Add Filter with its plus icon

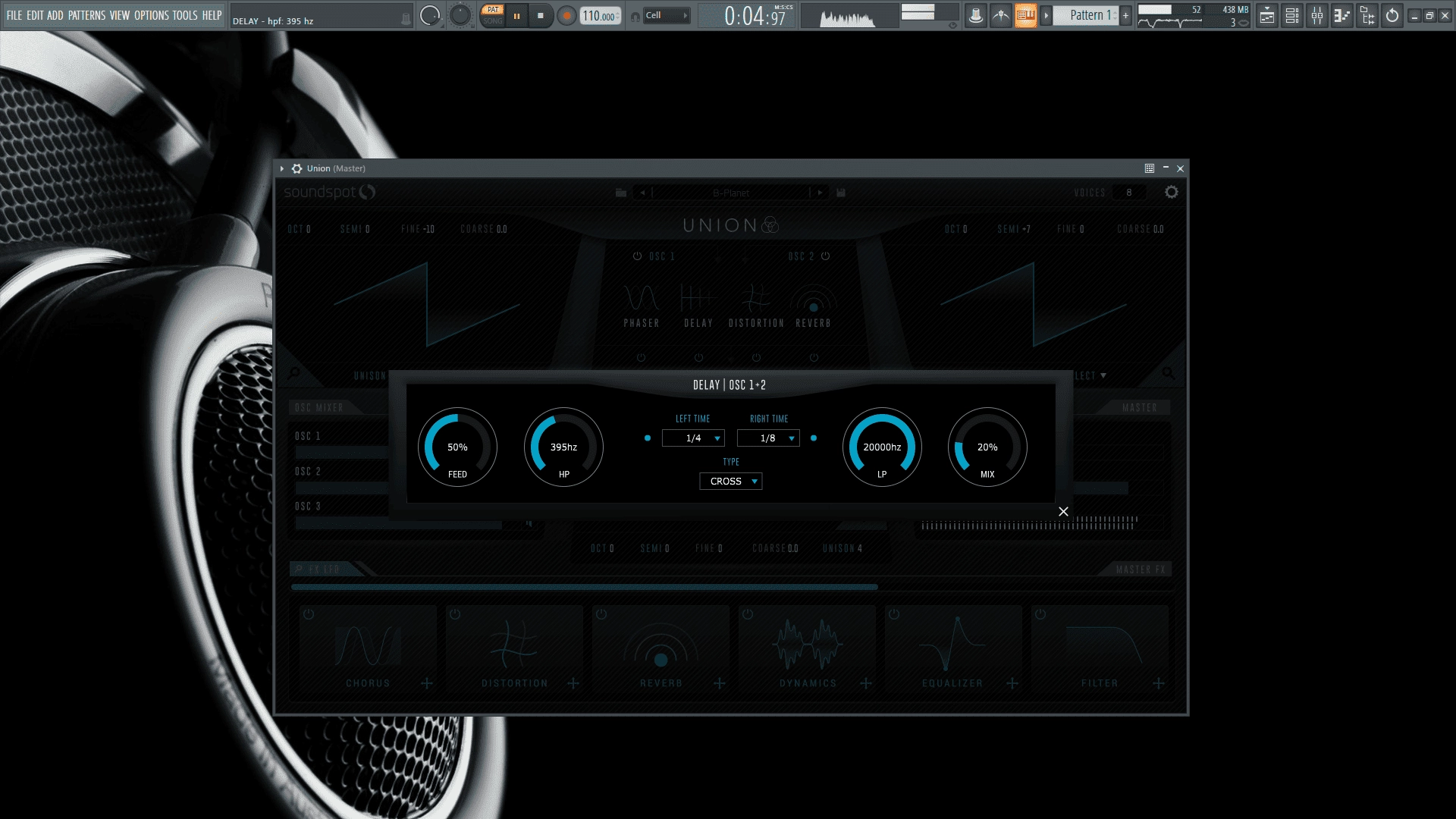(1159, 683)
